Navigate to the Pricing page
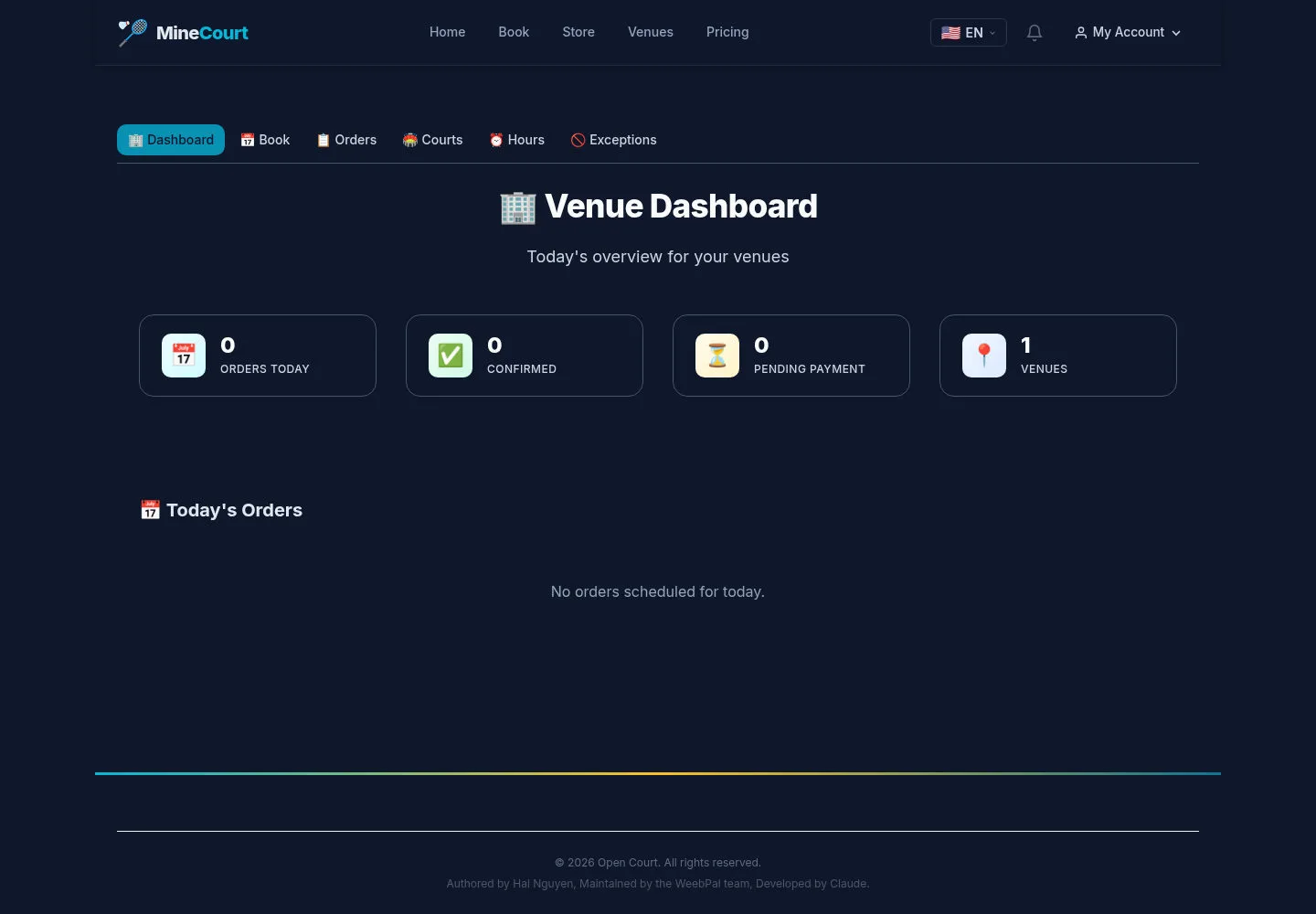The image size is (1316, 914). tap(727, 32)
